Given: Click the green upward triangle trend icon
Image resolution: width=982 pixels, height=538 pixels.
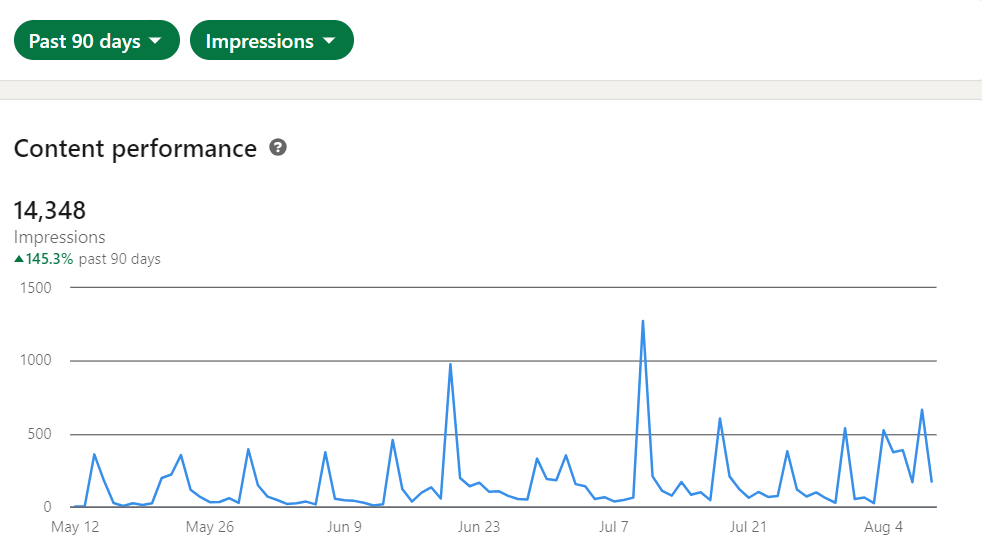Looking at the screenshot, I should point(19,259).
